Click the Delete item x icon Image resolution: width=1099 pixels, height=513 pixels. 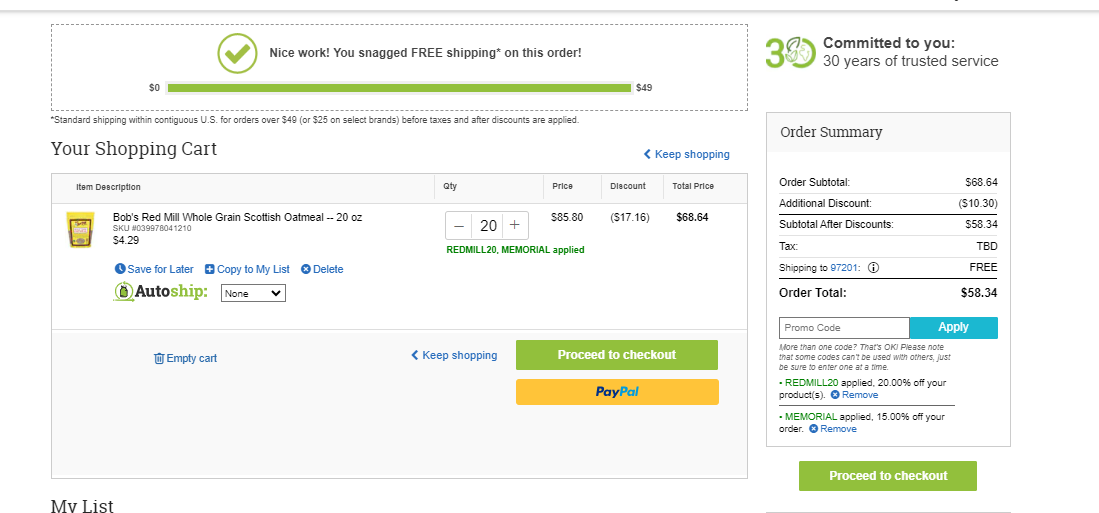point(306,269)
